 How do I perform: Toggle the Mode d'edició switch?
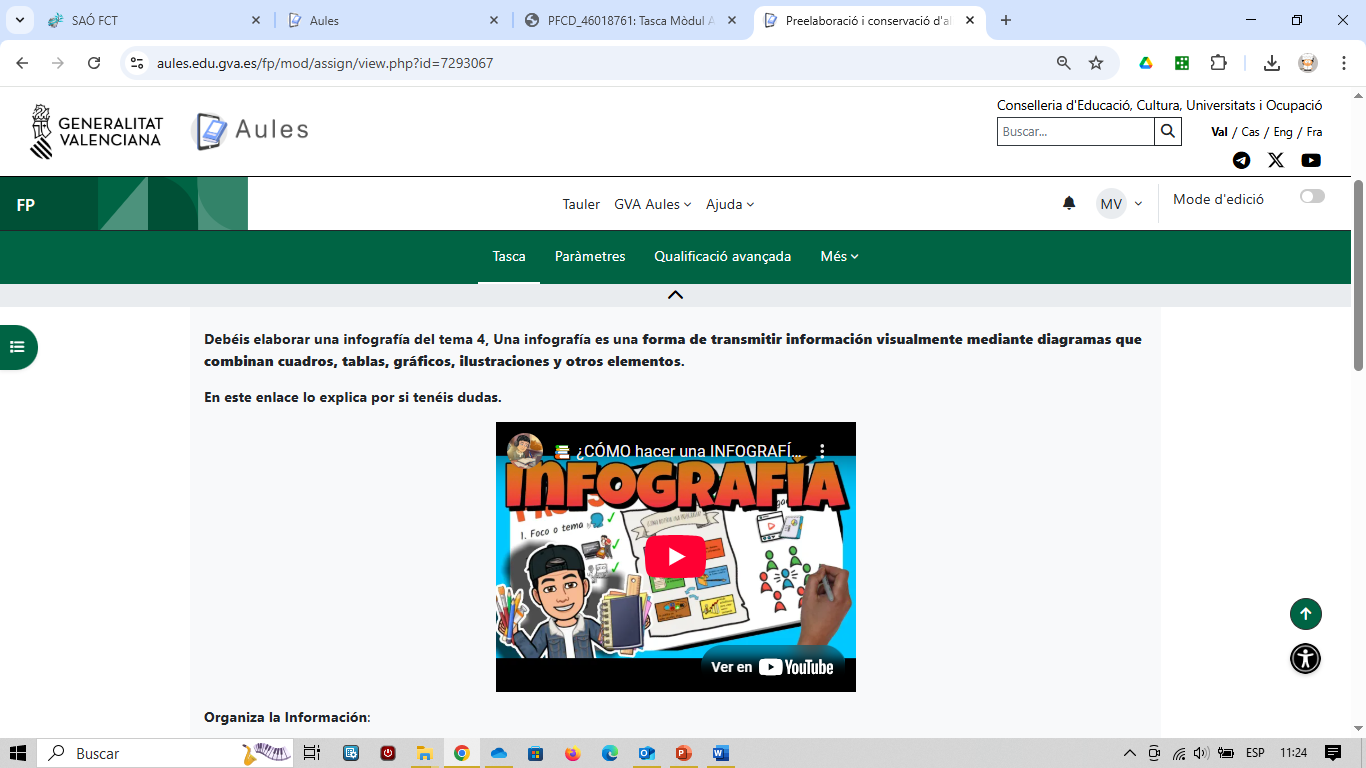point(1312,197)
